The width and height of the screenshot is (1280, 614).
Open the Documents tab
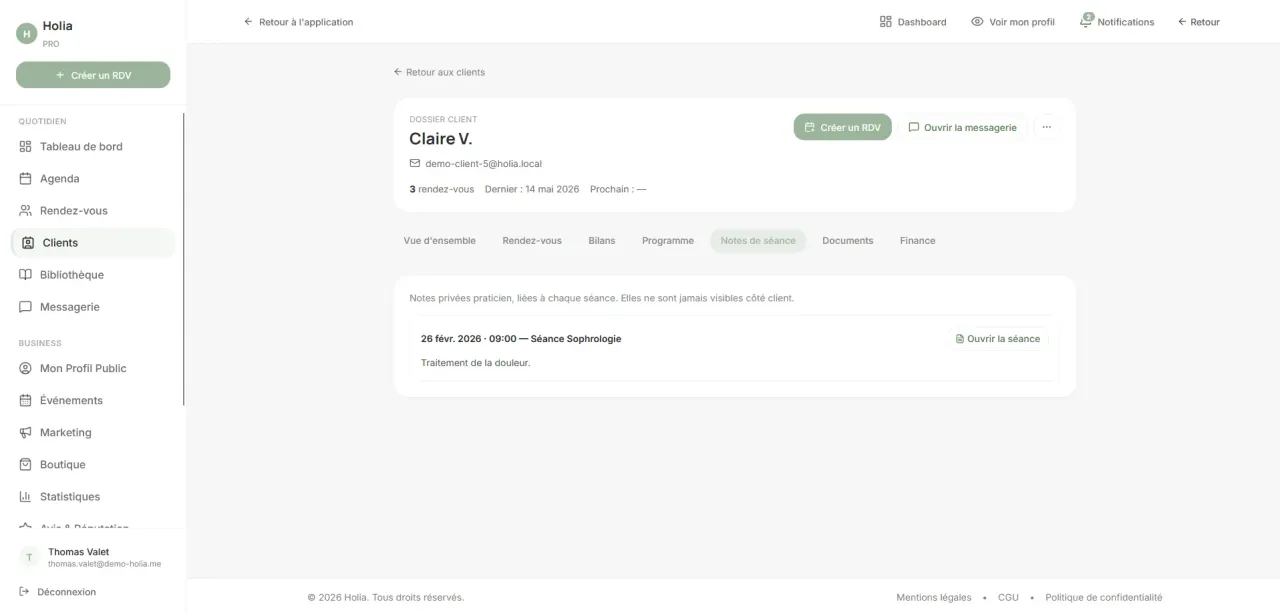click(x=848, y=241)
